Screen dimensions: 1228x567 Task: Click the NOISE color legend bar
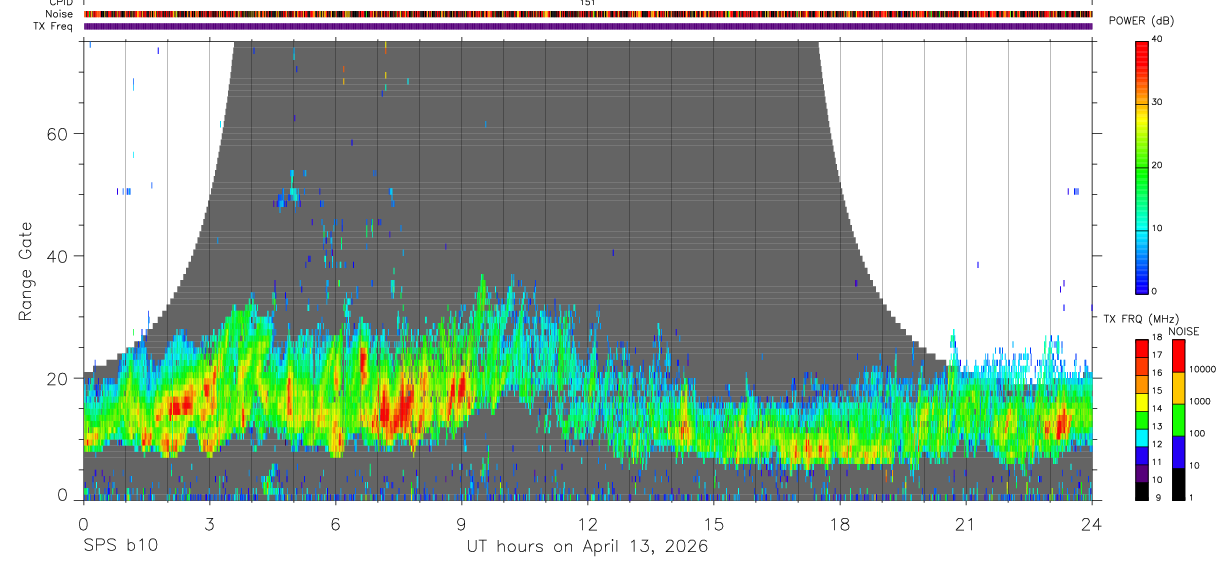pos(1178,419)
